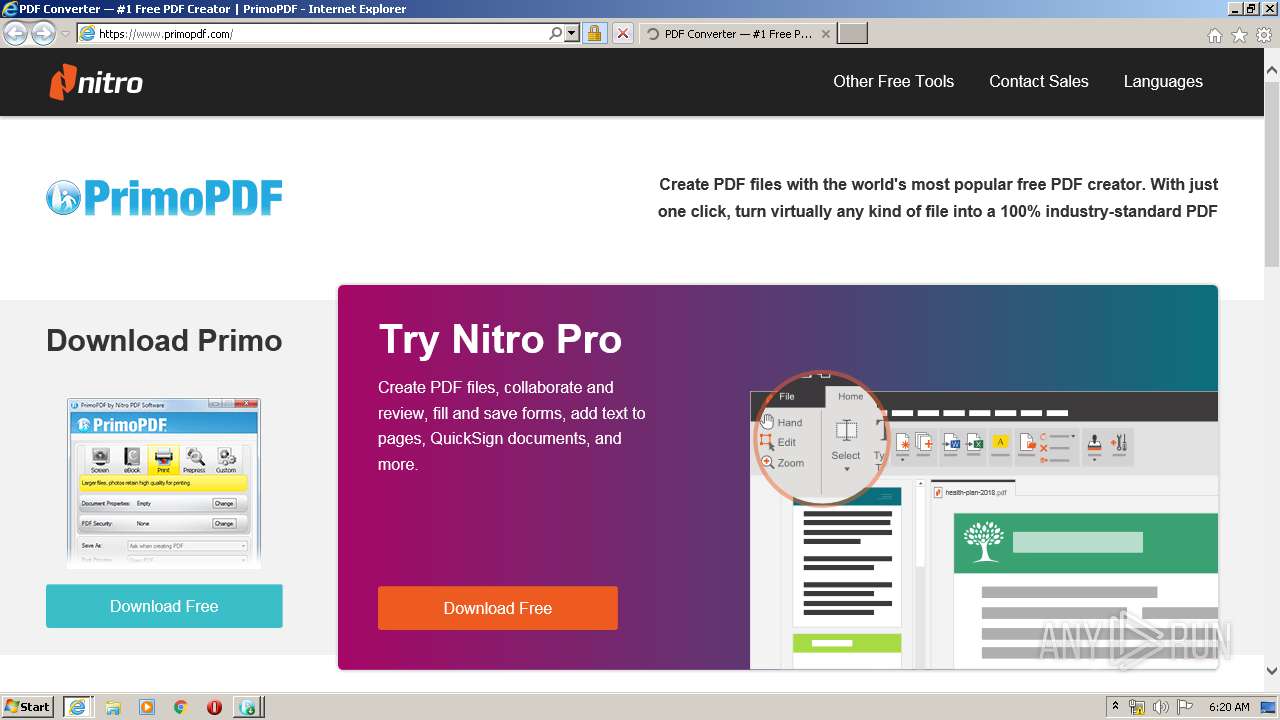Show hidden system tray icons
Screen dimensions: 1280x720
tap(1116, 707)
